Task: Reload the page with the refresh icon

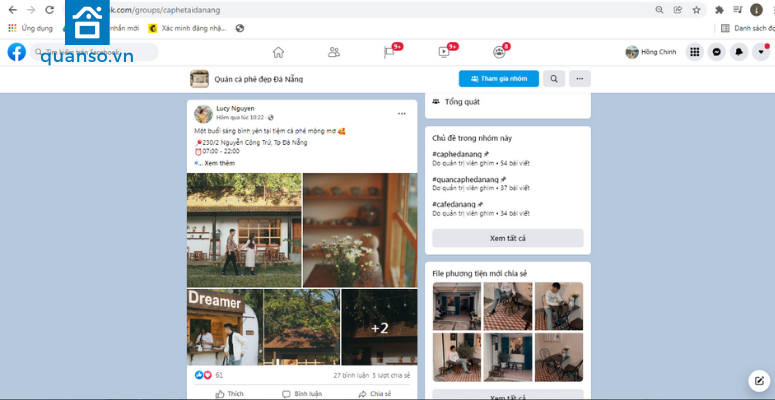Action: pyautogui.click(x=49, y=10)
